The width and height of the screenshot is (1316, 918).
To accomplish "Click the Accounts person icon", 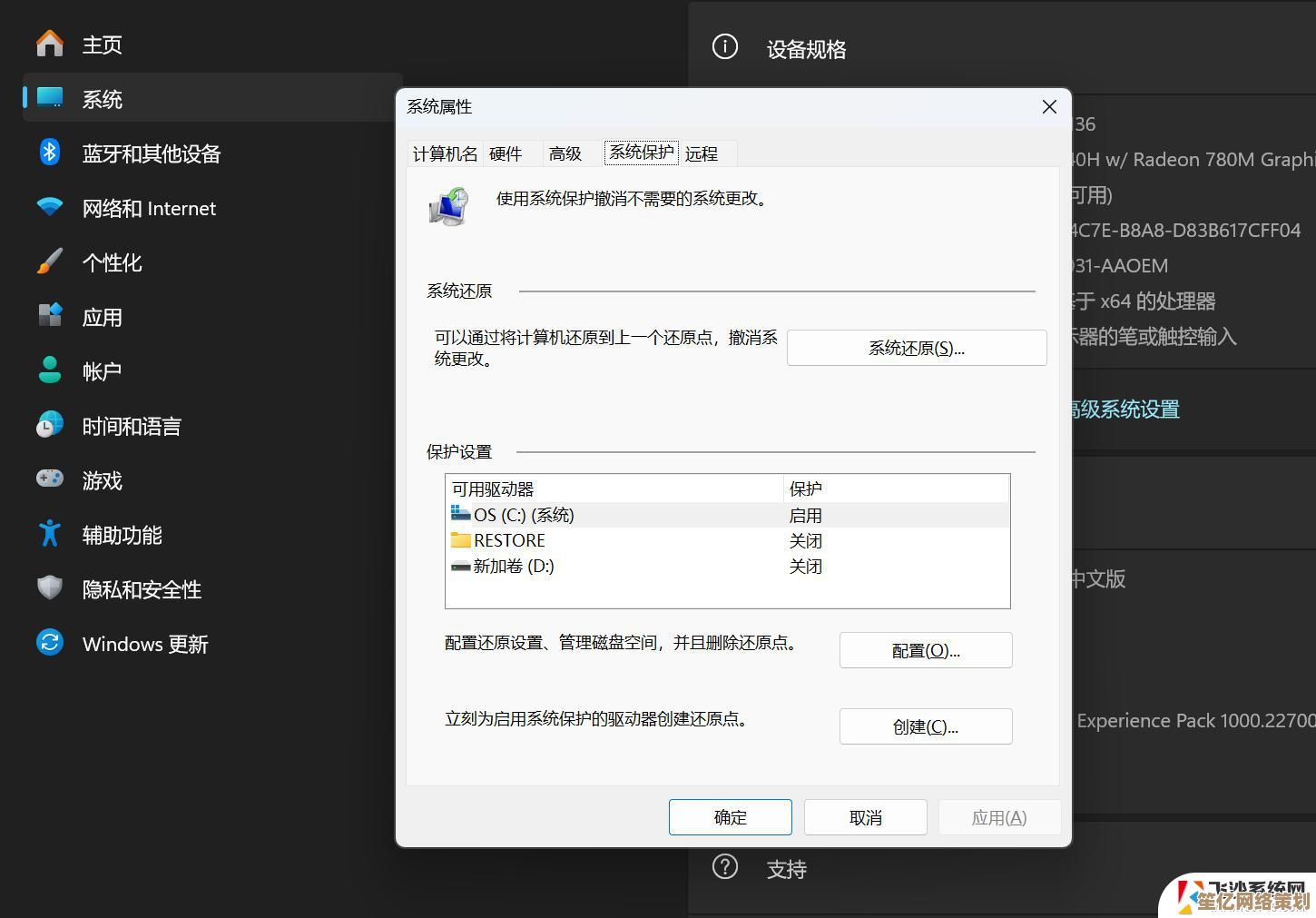I will pos(50,370).
